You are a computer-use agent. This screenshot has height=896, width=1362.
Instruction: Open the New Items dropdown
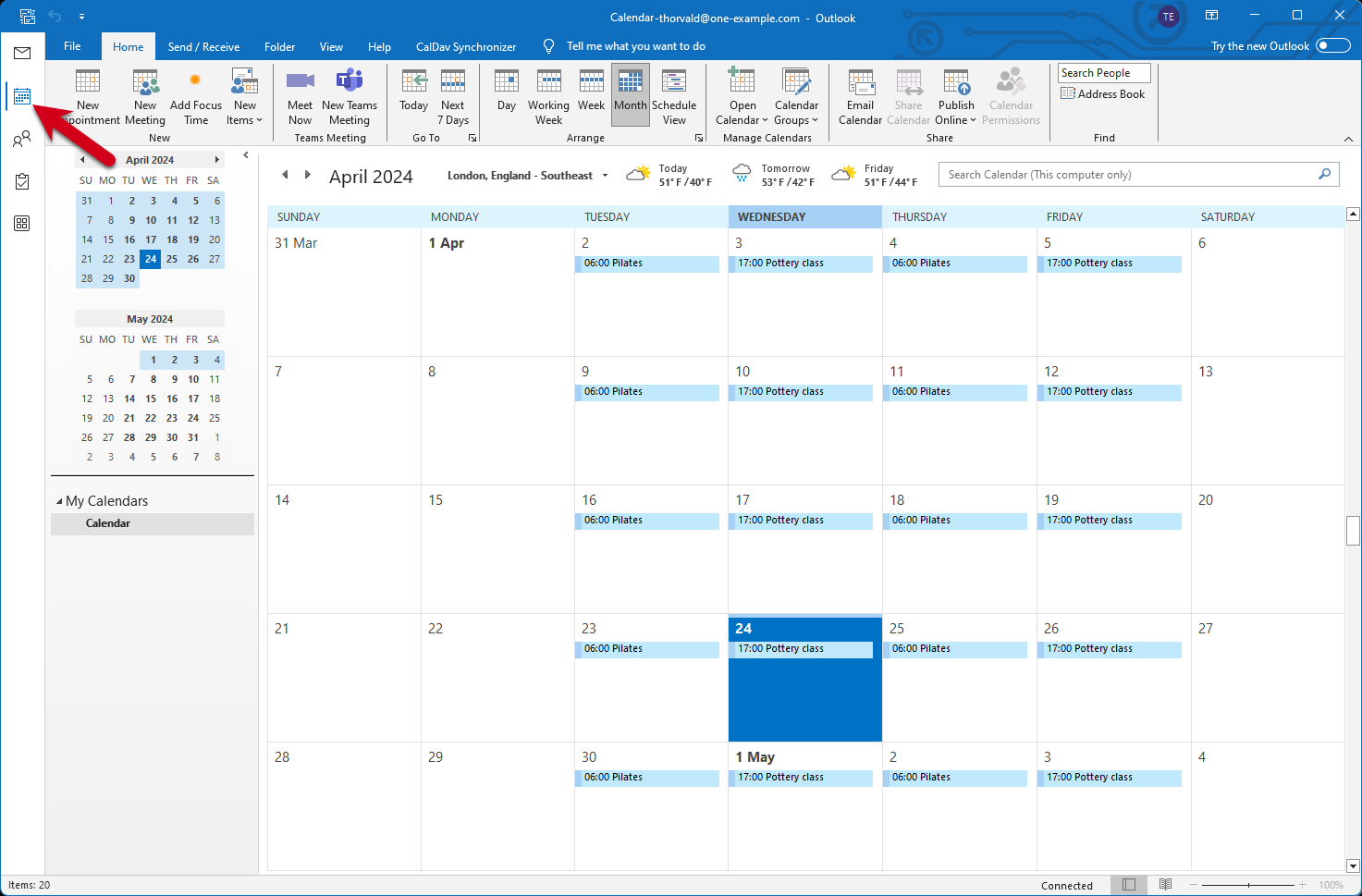(x=245, y=97)
